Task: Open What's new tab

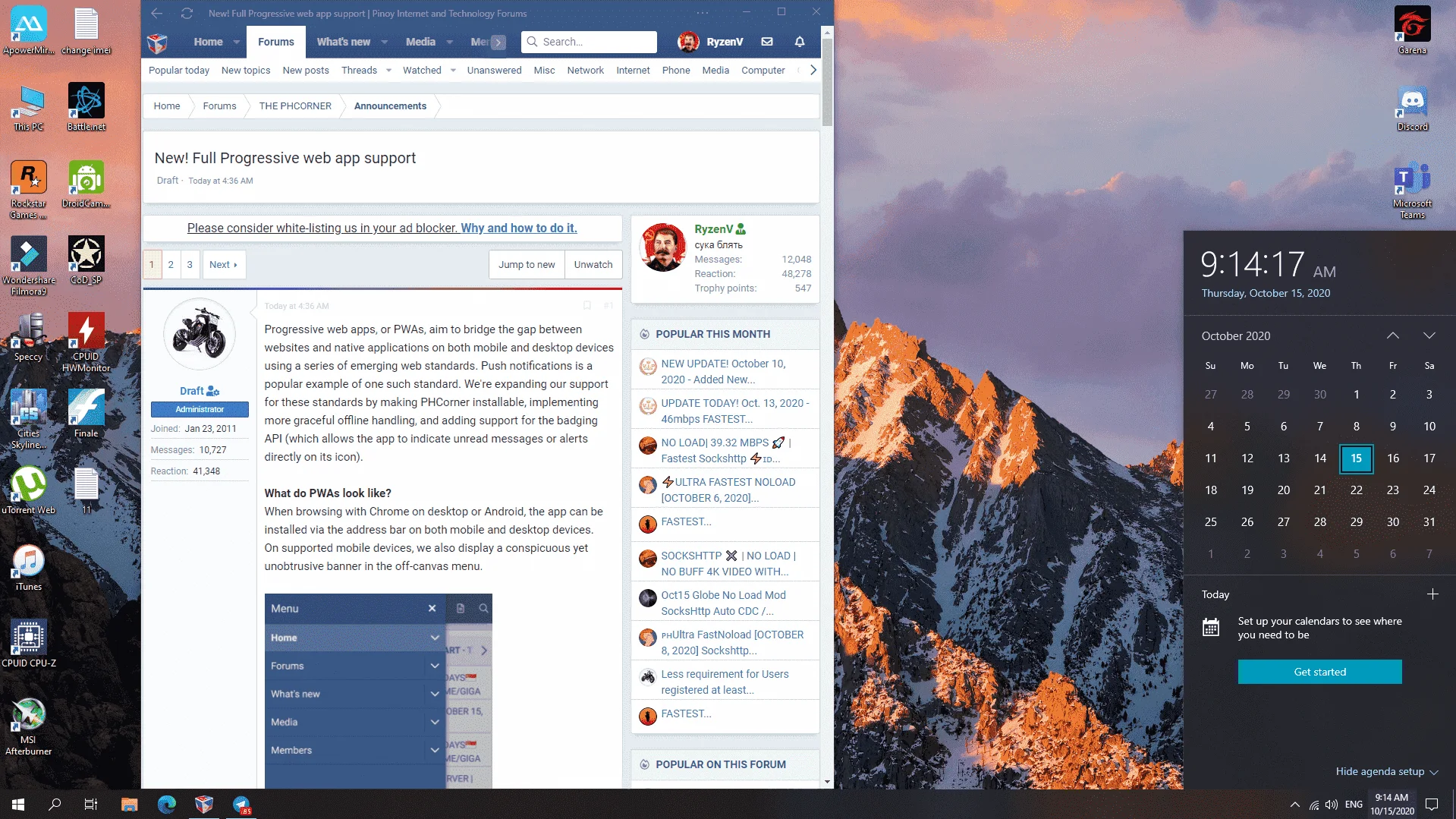Action: (x=344, y=42)
